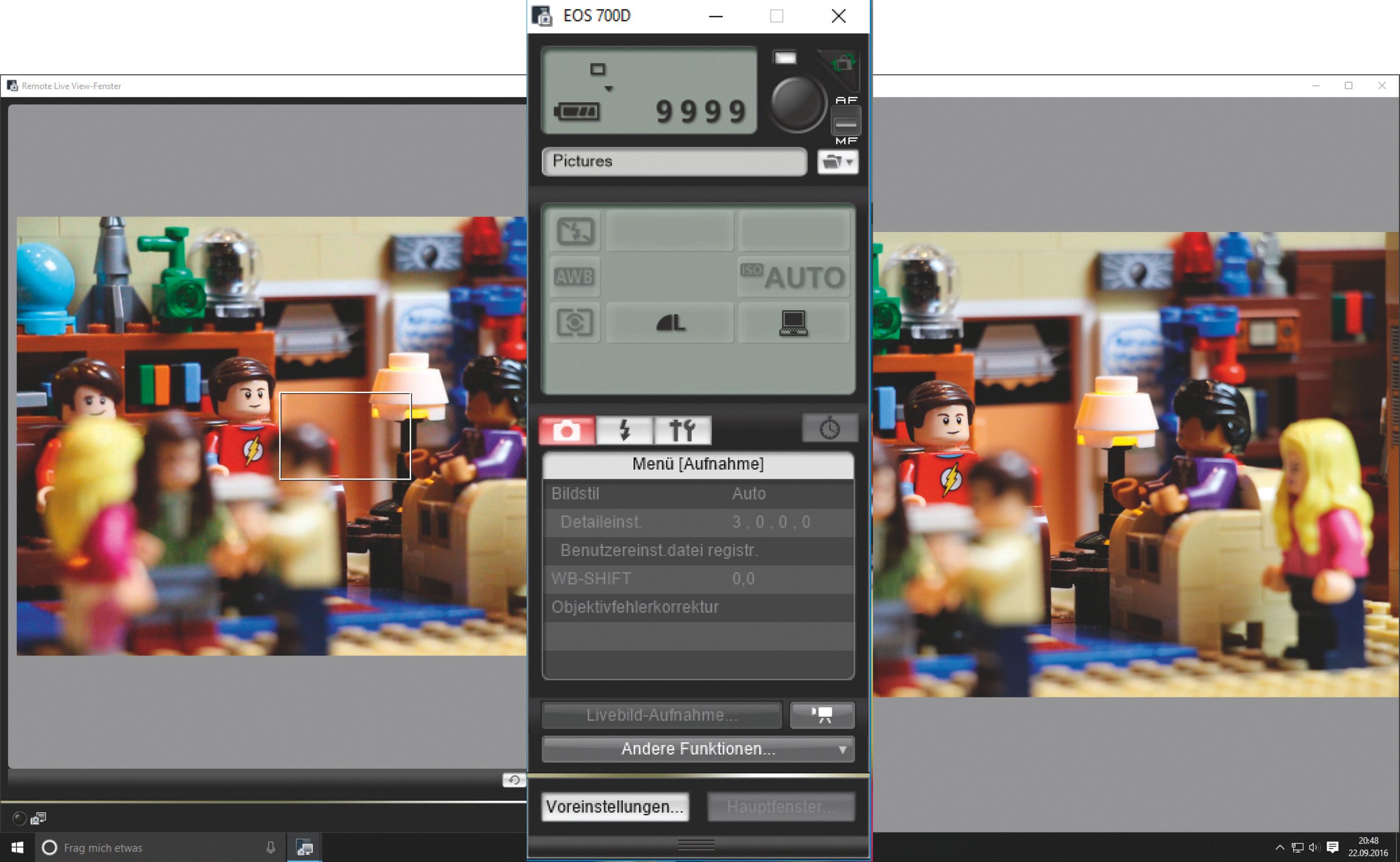Switch to the flash menu tab
1400x862 pixels.
tap(625, 430)
